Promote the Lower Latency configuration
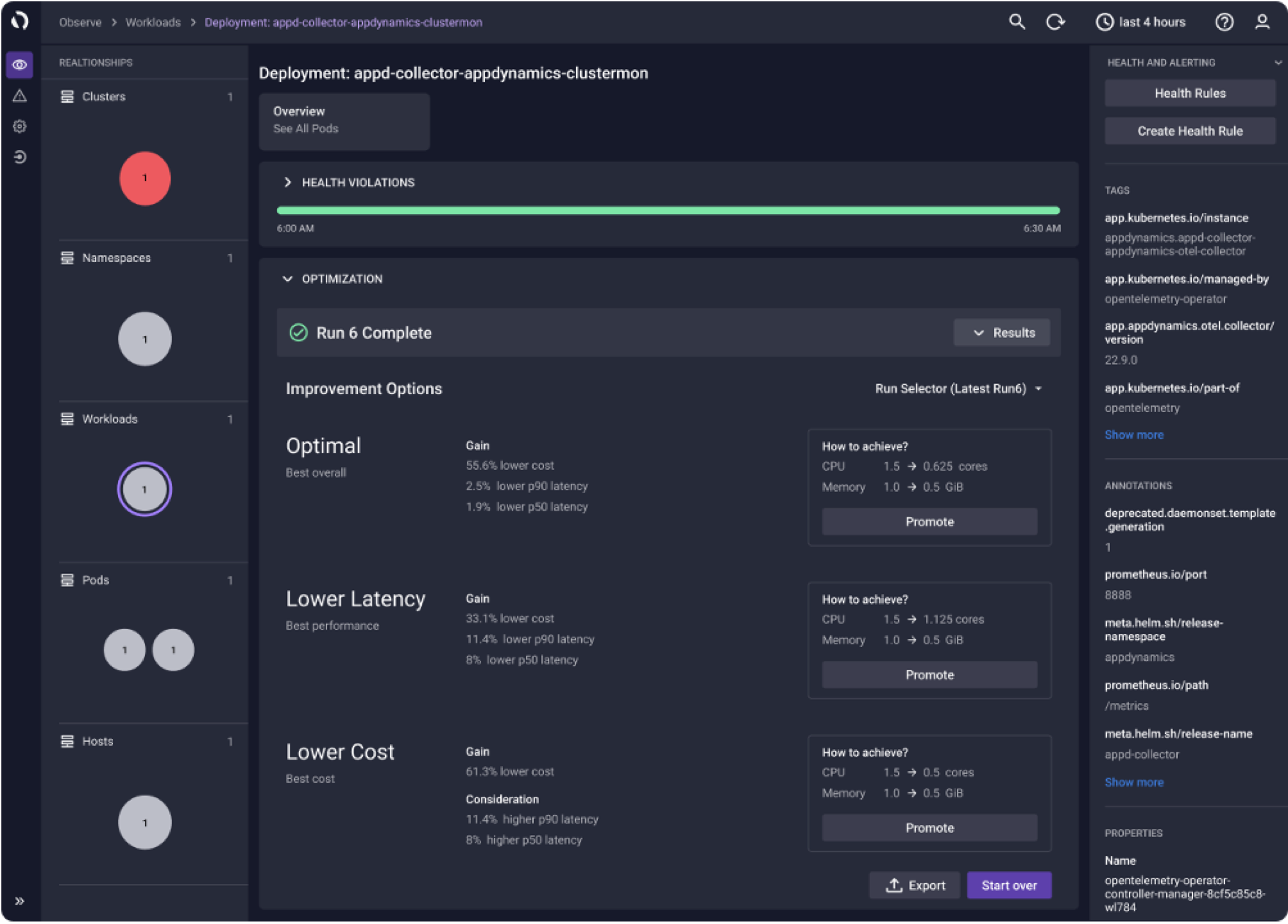Screen dimensions: 1288x924 click(x=930, y=675)
